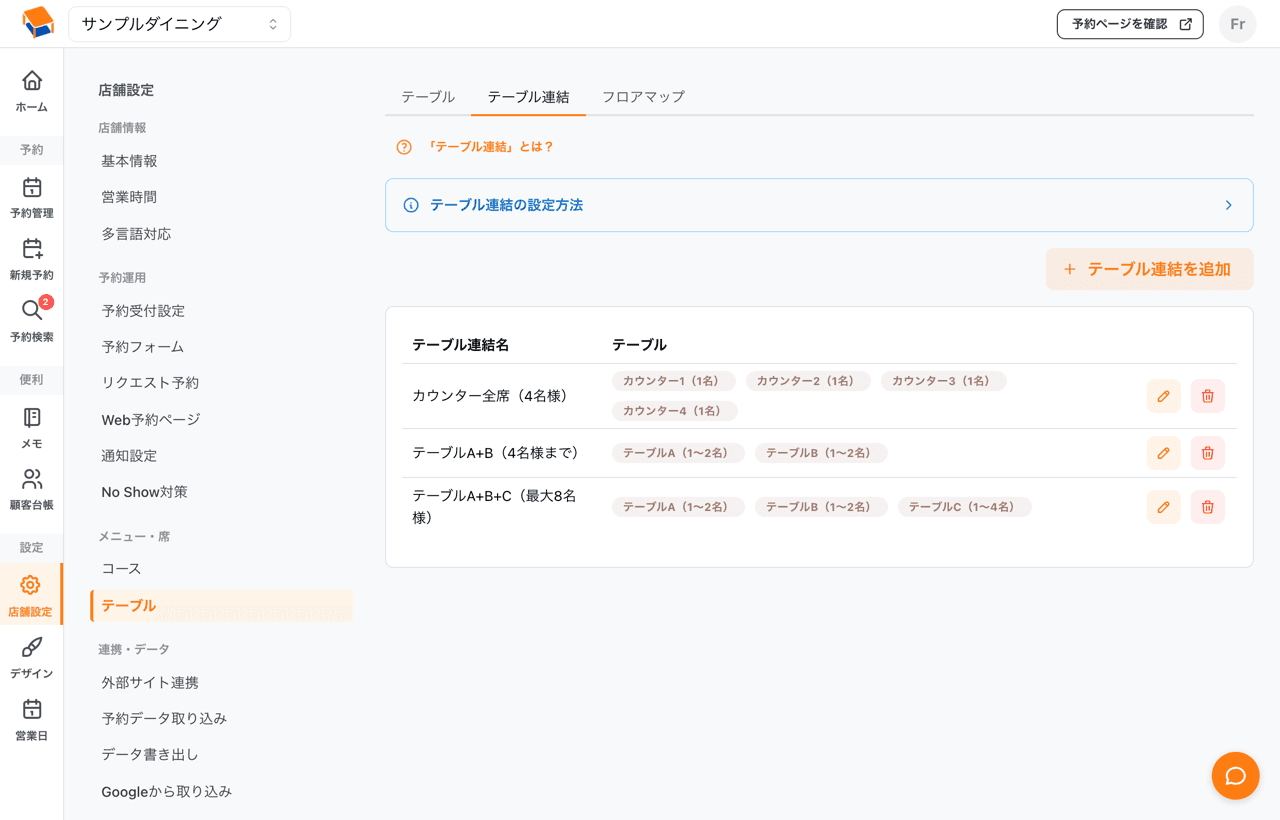The width and height of the screenshot is (1280, 820).
Task: Click テーブルA+B+C（最大8名様） row name
Action: [495, 507]
